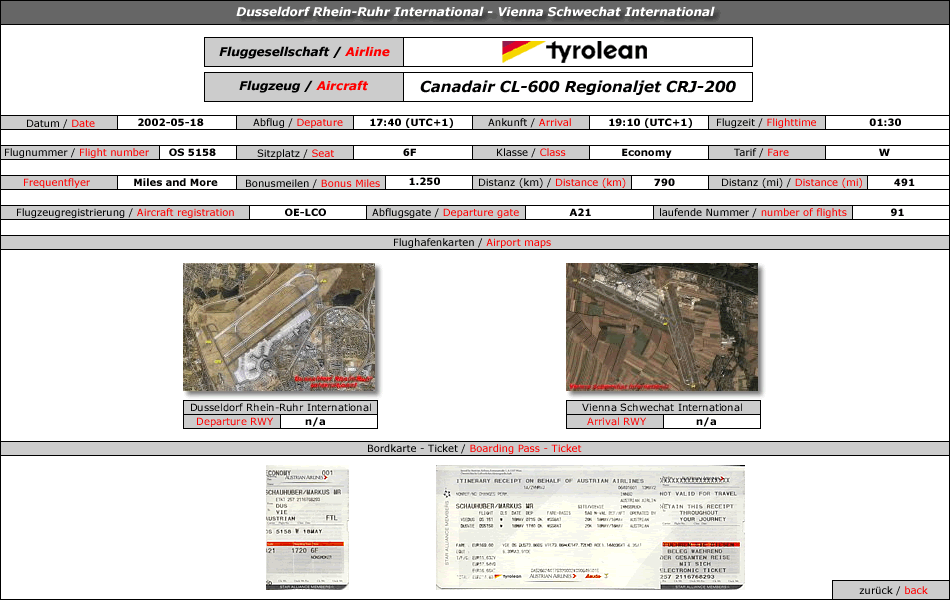
Task: Click the Vienna Schwechat International caption label
Action: pos(662,407)
